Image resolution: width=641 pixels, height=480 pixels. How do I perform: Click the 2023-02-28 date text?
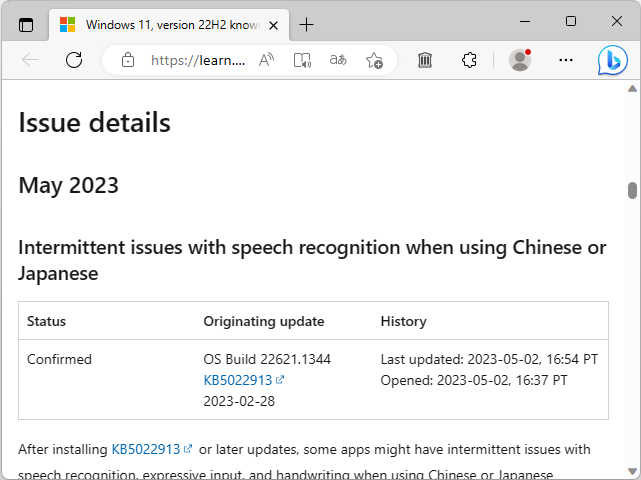coord(239,401)
